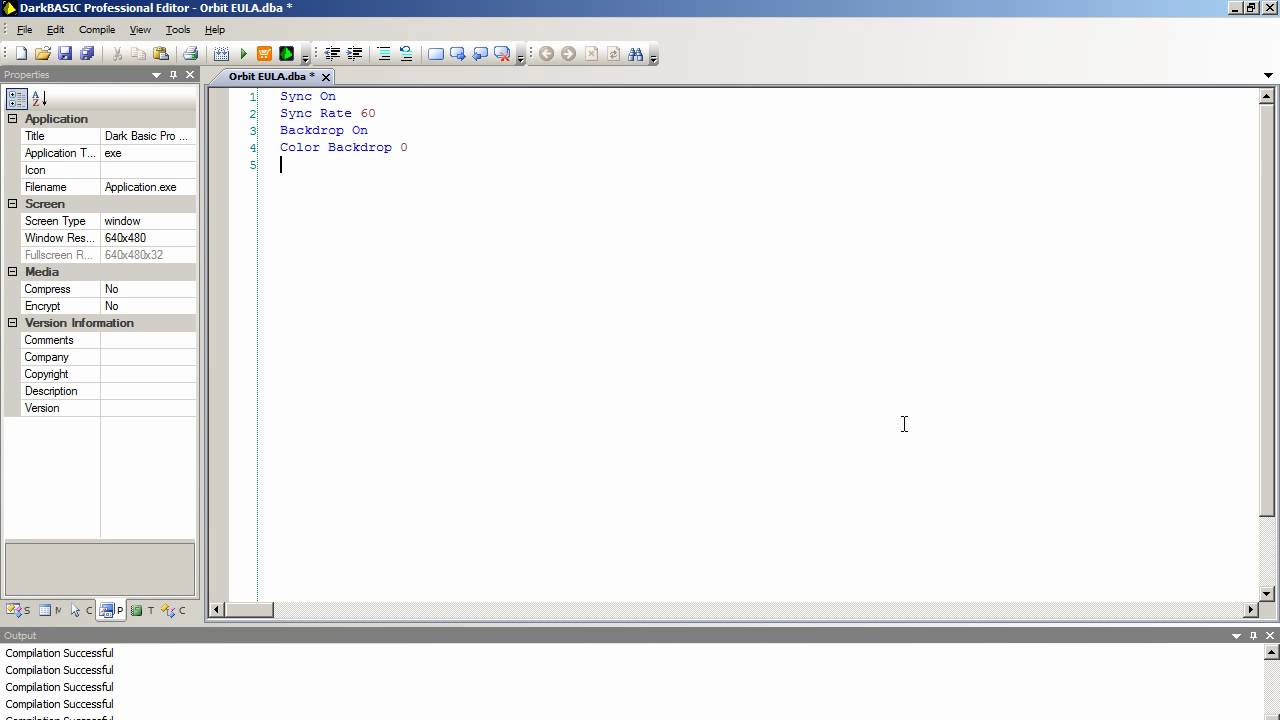This screenshot has width=1280, height=720.
Task: Switch to the P properties panel tab
Action: coord(111,610)
